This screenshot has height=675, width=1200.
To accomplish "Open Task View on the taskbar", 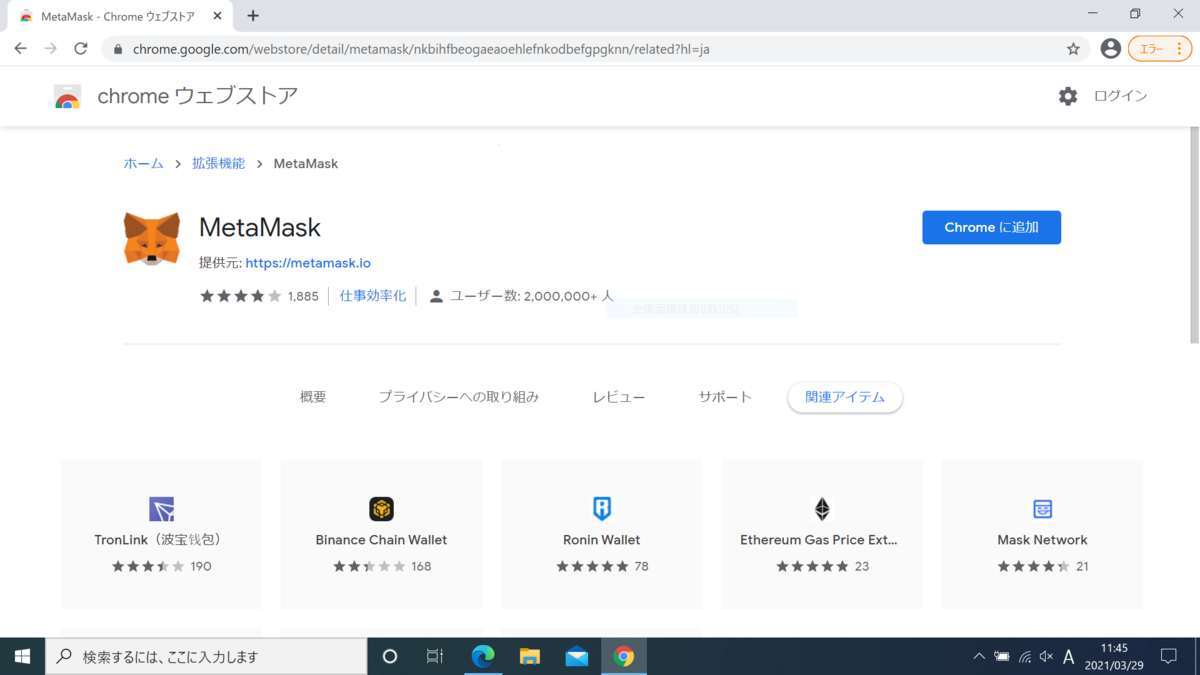I will click(435, 656).
